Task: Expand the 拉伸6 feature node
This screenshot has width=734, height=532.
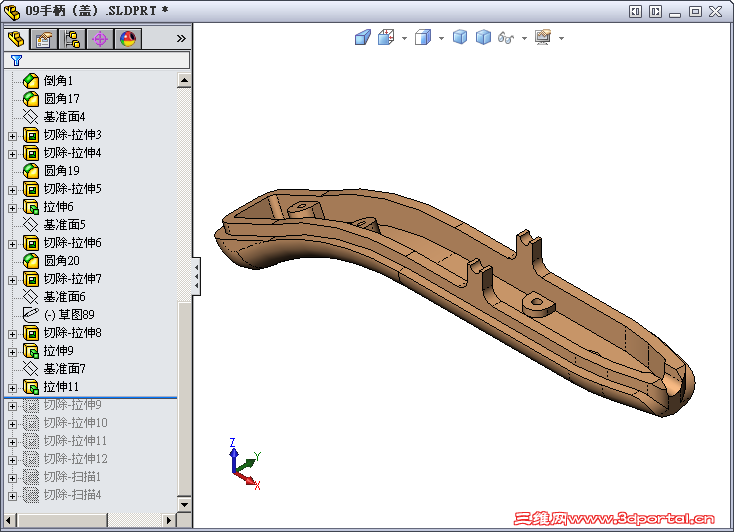Action: (x=12, y=207)
